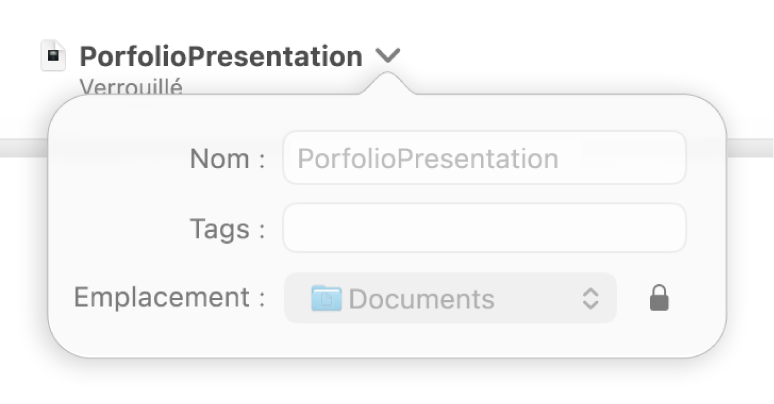Click the greyed PorfolioPresentation text in Nom field
Viewport: 774px width, 404px height.
point(428,158)
